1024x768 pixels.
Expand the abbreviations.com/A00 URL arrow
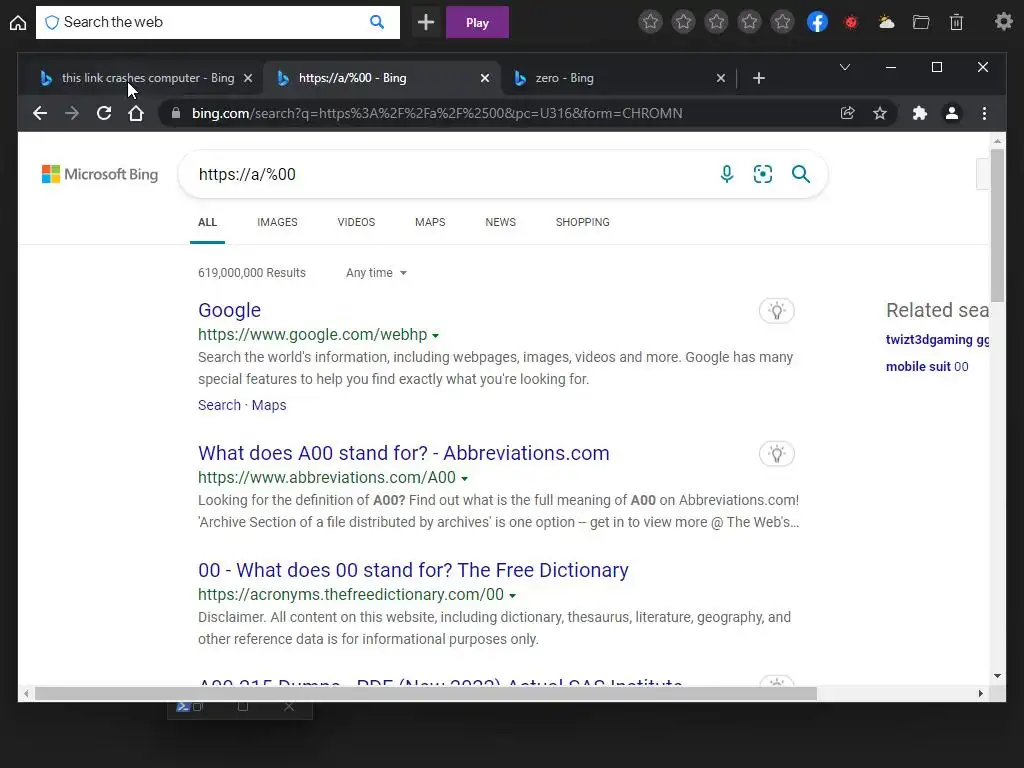tap(464, 479)
